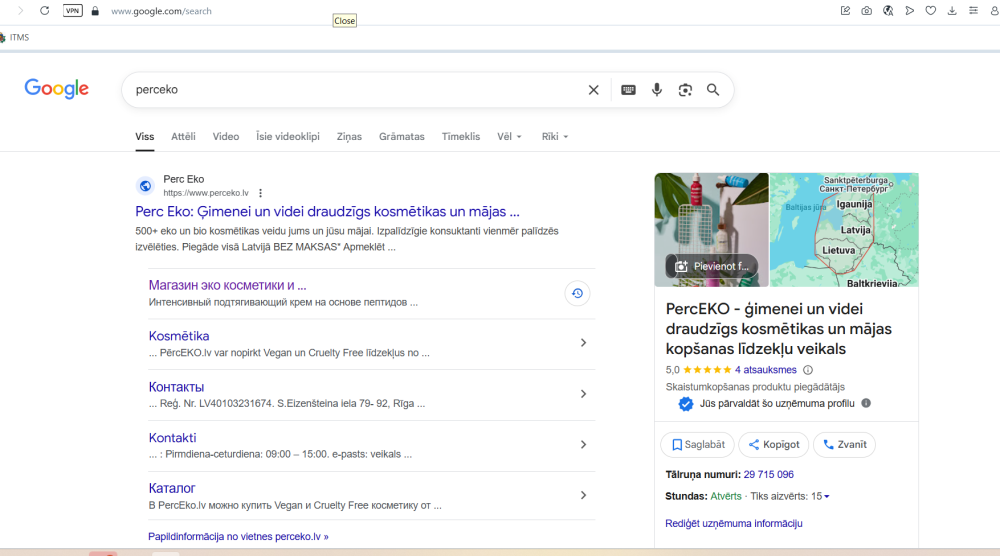Switch to the Ziņas tab
This screenshot has width=1000, height=556.
(349, 137)
